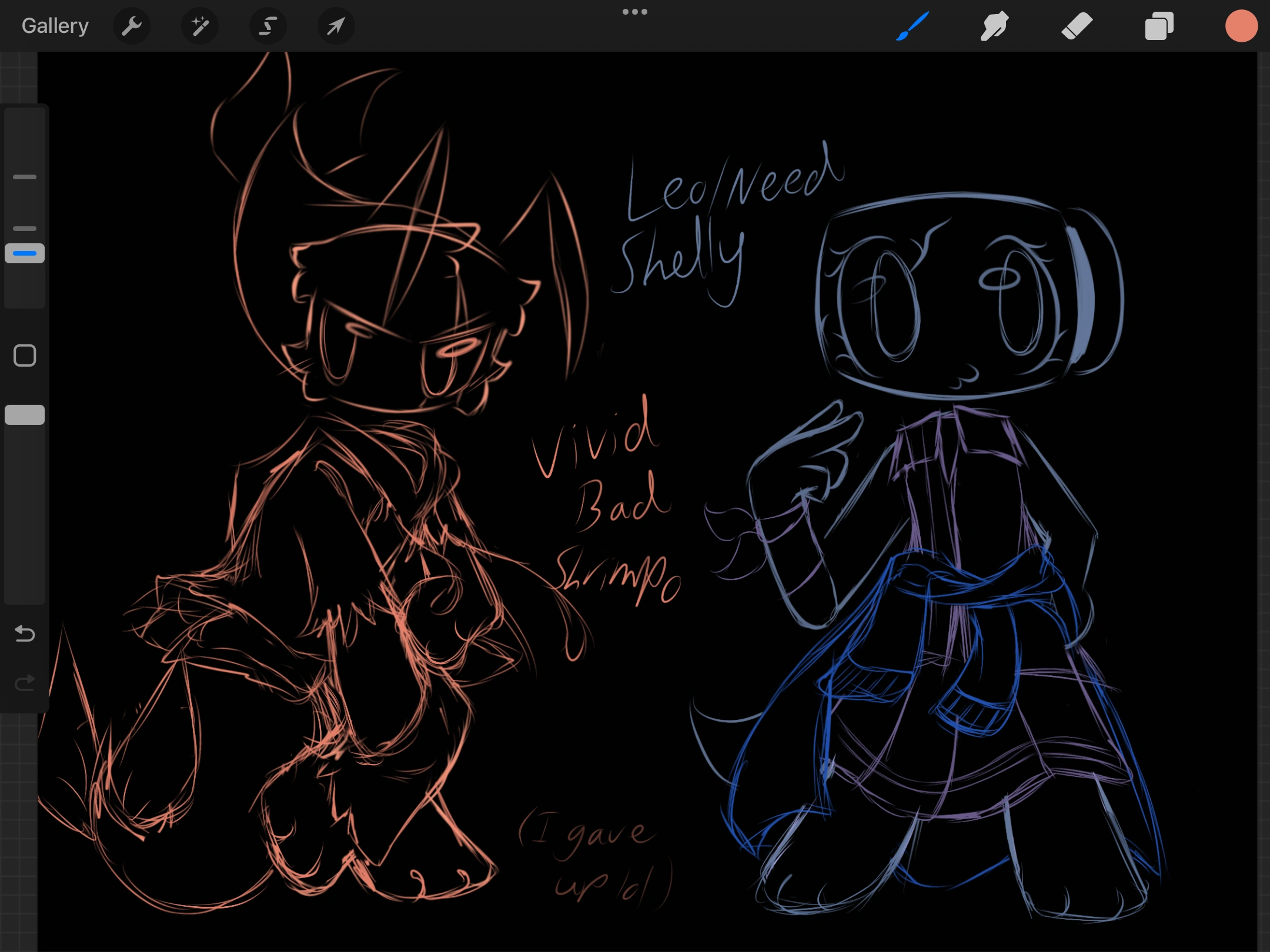Tap the square Modify button in sidebar

point(25,356)
